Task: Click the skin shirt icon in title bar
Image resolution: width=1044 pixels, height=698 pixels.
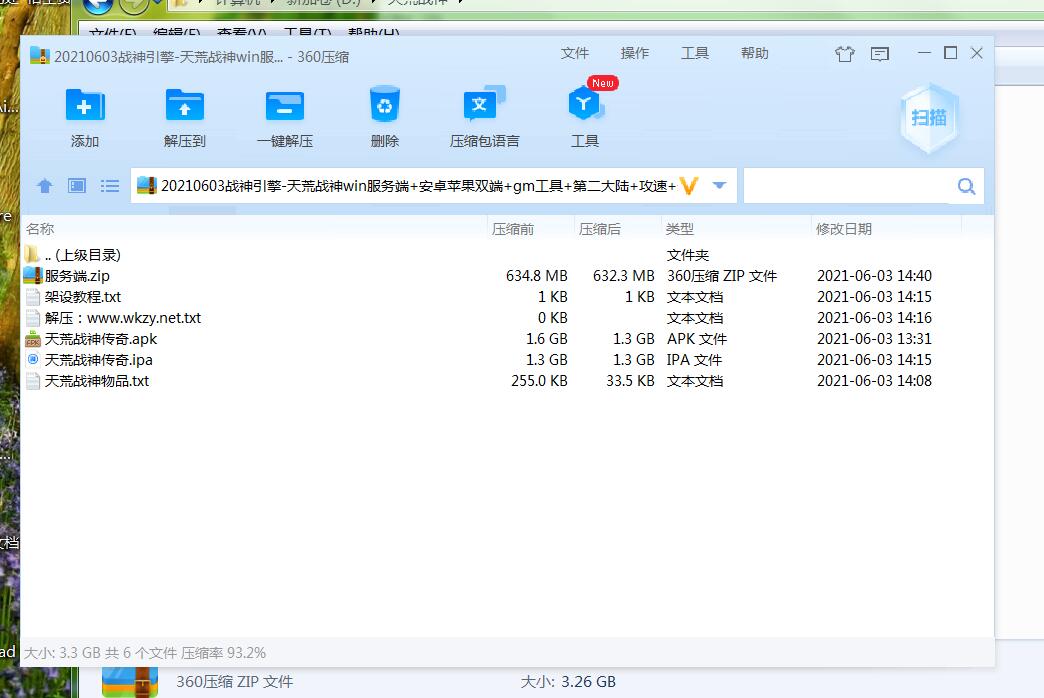Action: pos(844,54)
